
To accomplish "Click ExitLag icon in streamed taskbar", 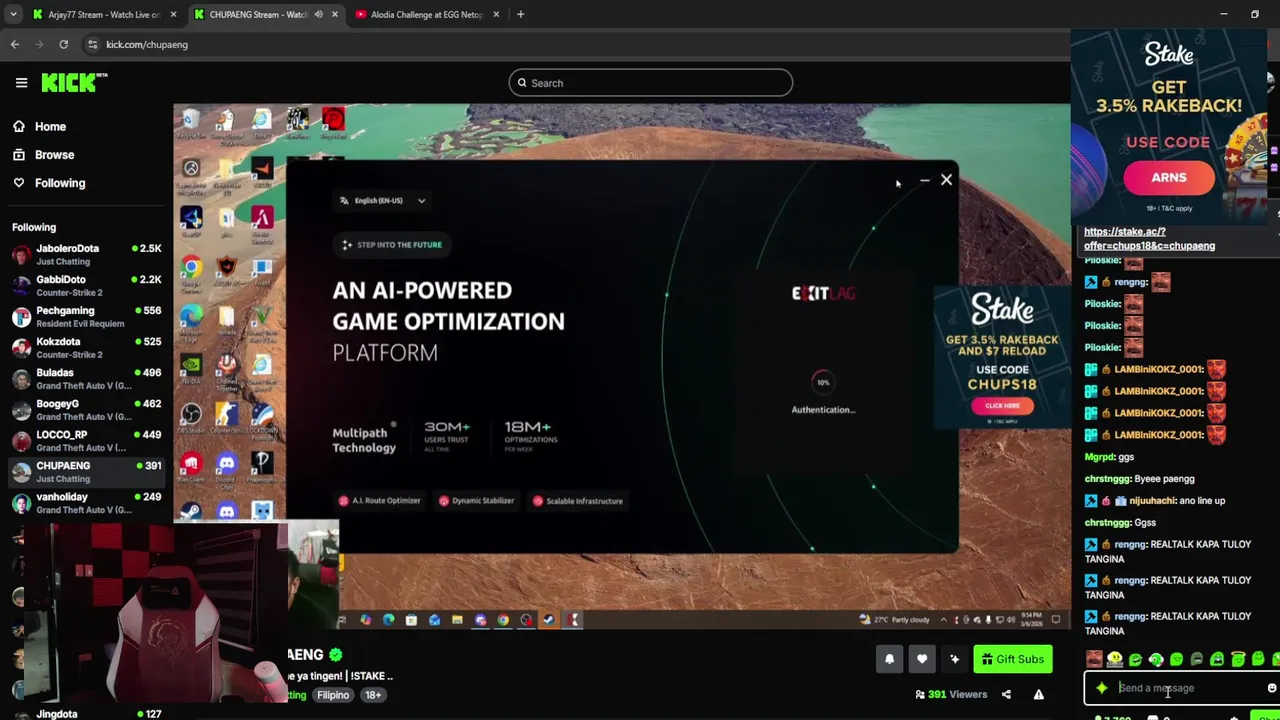I will (x=574, y=620).
